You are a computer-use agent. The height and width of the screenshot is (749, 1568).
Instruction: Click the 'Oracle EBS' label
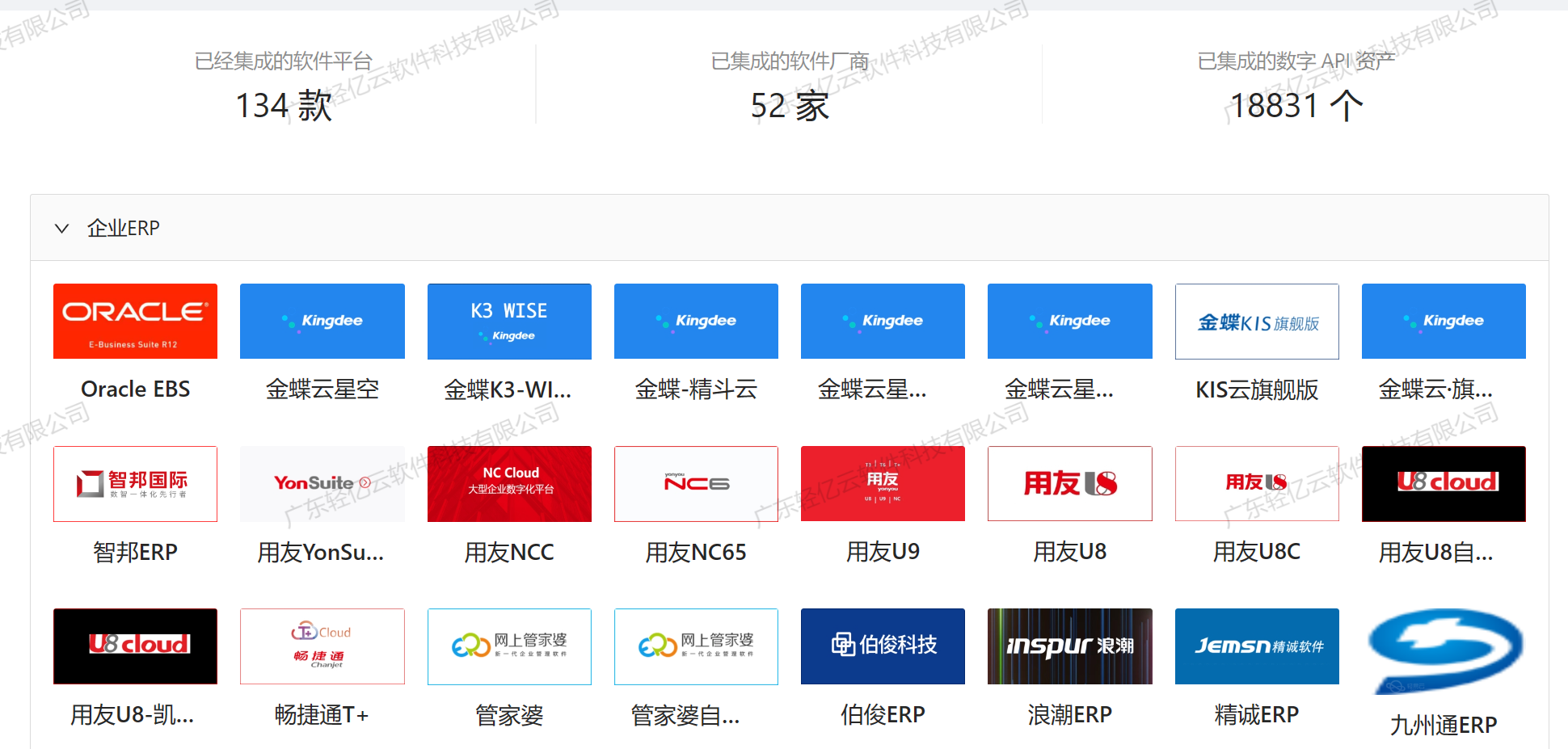[x=135, y=389]
